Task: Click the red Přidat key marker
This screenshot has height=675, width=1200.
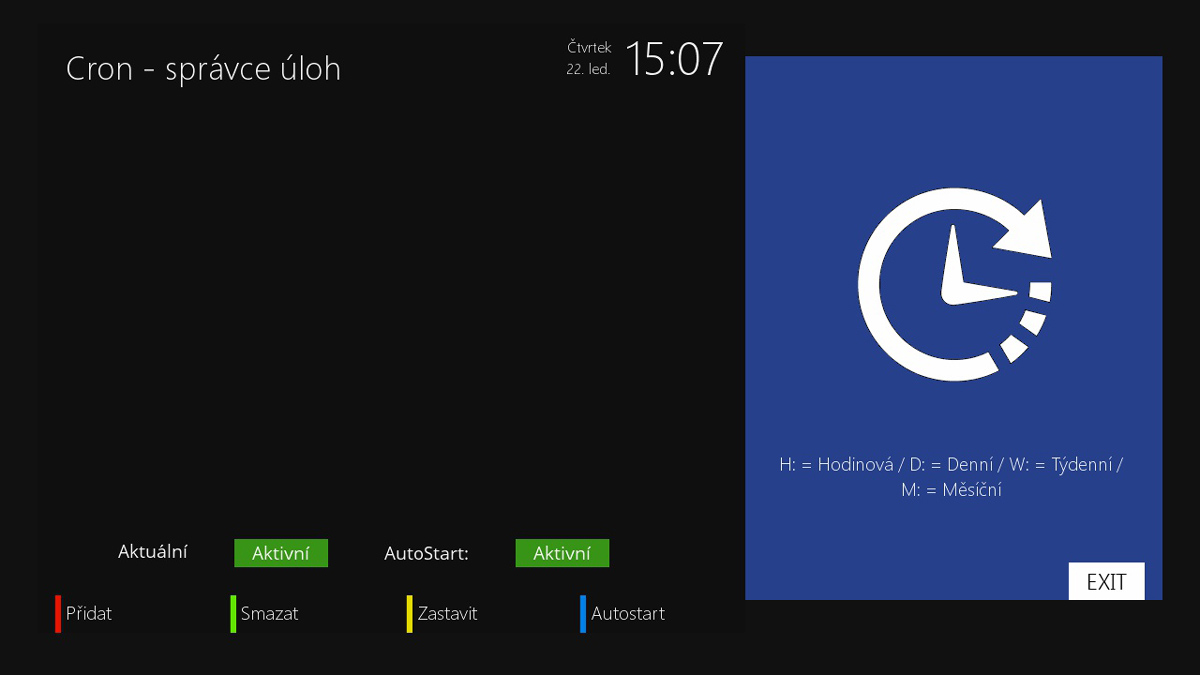Action: tap(58, 614)
